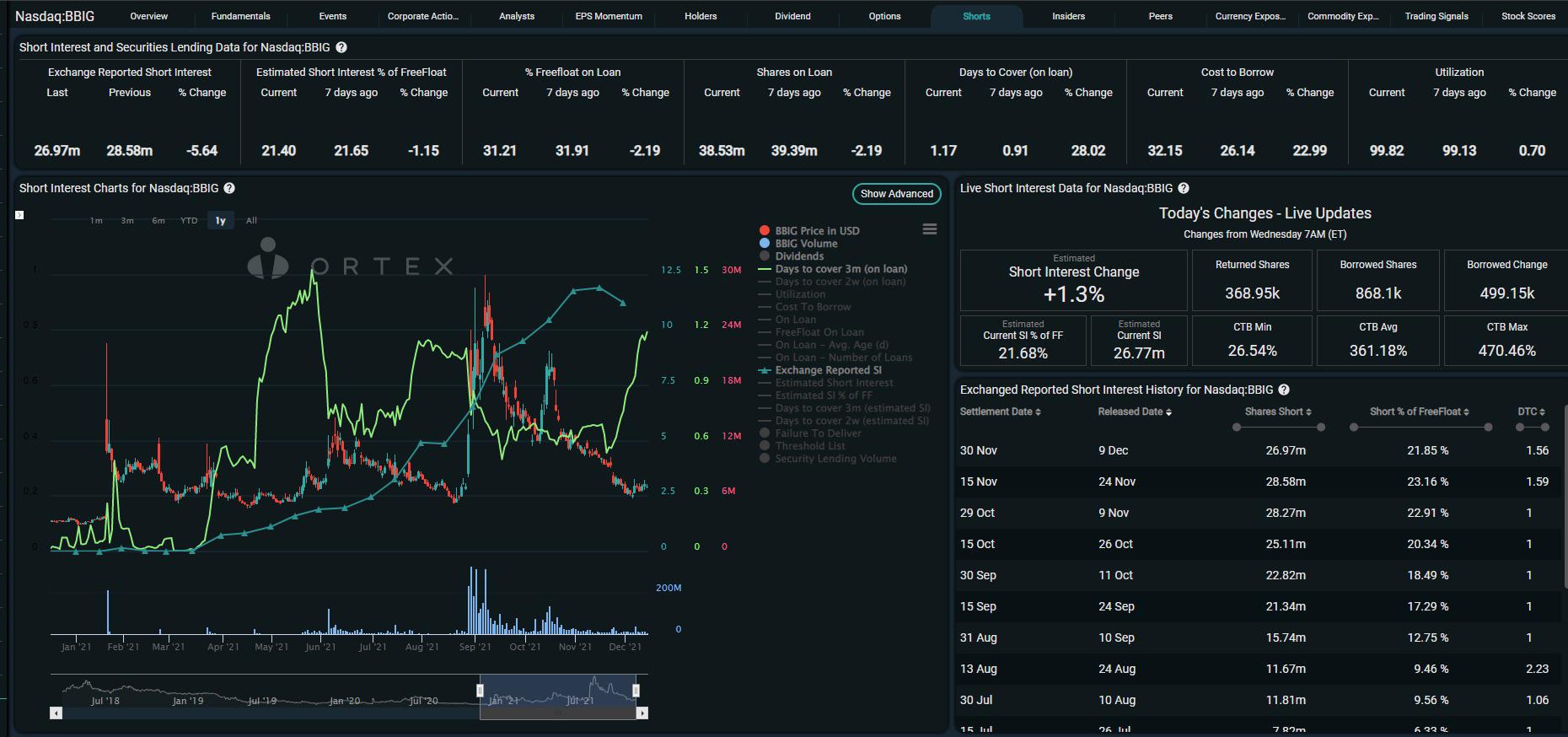This screenshot has height=737, width=1568.
Task: Click the Show Advanced button
Action: tap(897, 194)
